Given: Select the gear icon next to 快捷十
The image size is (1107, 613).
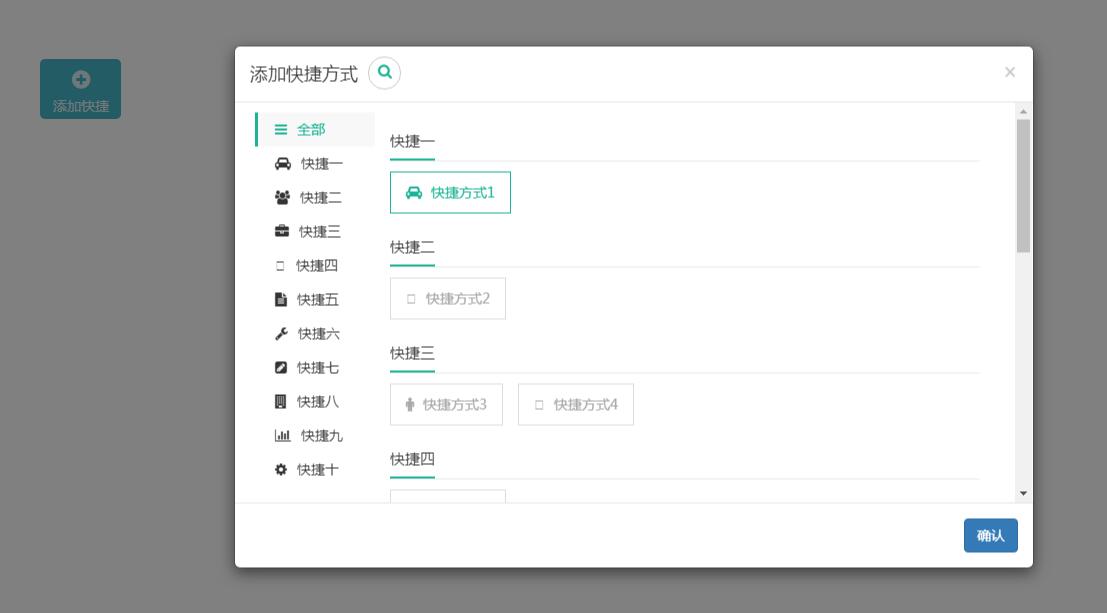Looking at the screenshot, I should click(x=281, y=469).
